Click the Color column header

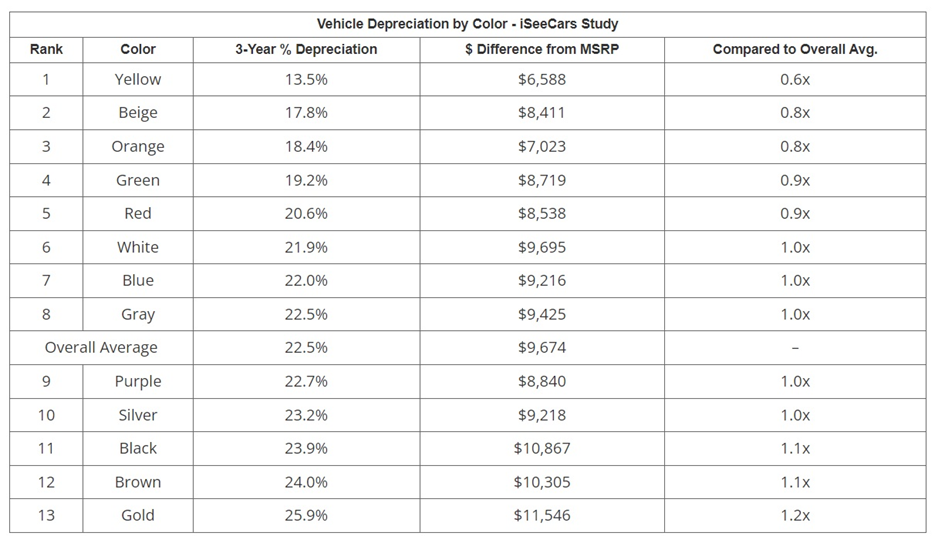pos(137,49)
